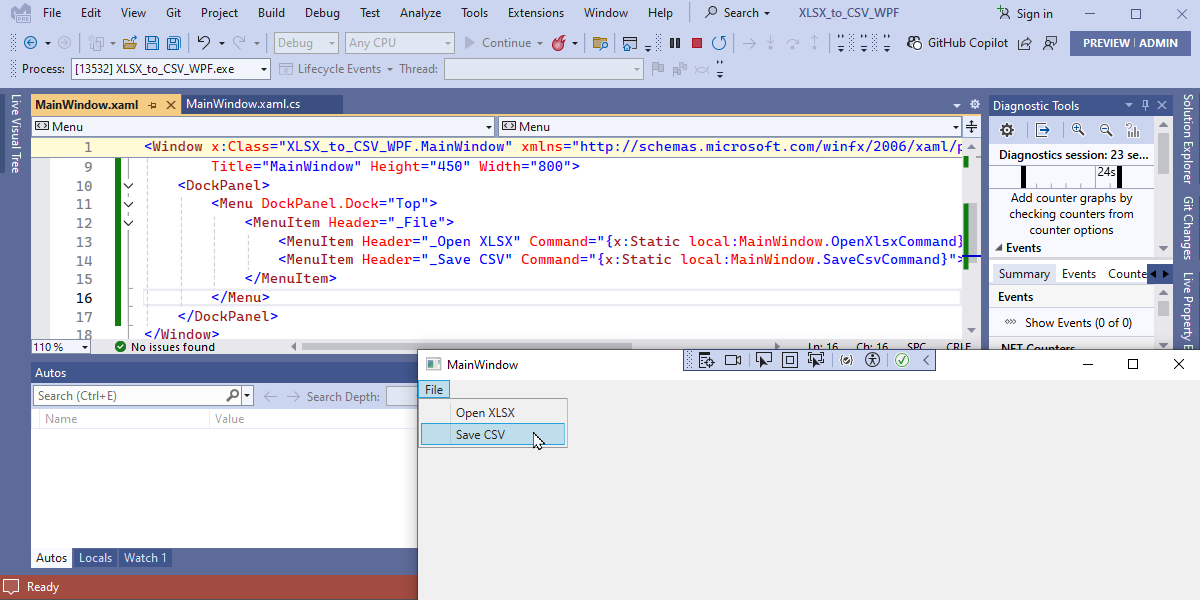
Task: Stop debugging with the red square icon
Action: pos(697,43)
